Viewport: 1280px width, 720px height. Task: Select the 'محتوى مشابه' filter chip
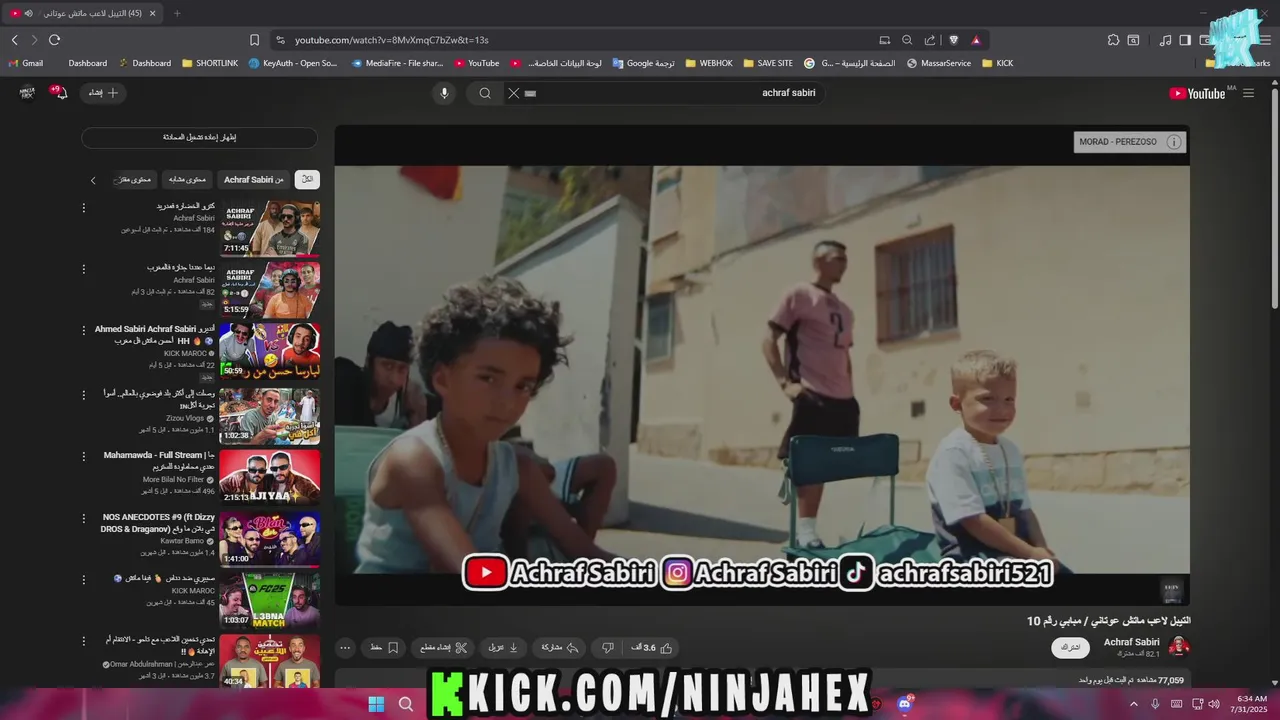coord(187,180)
